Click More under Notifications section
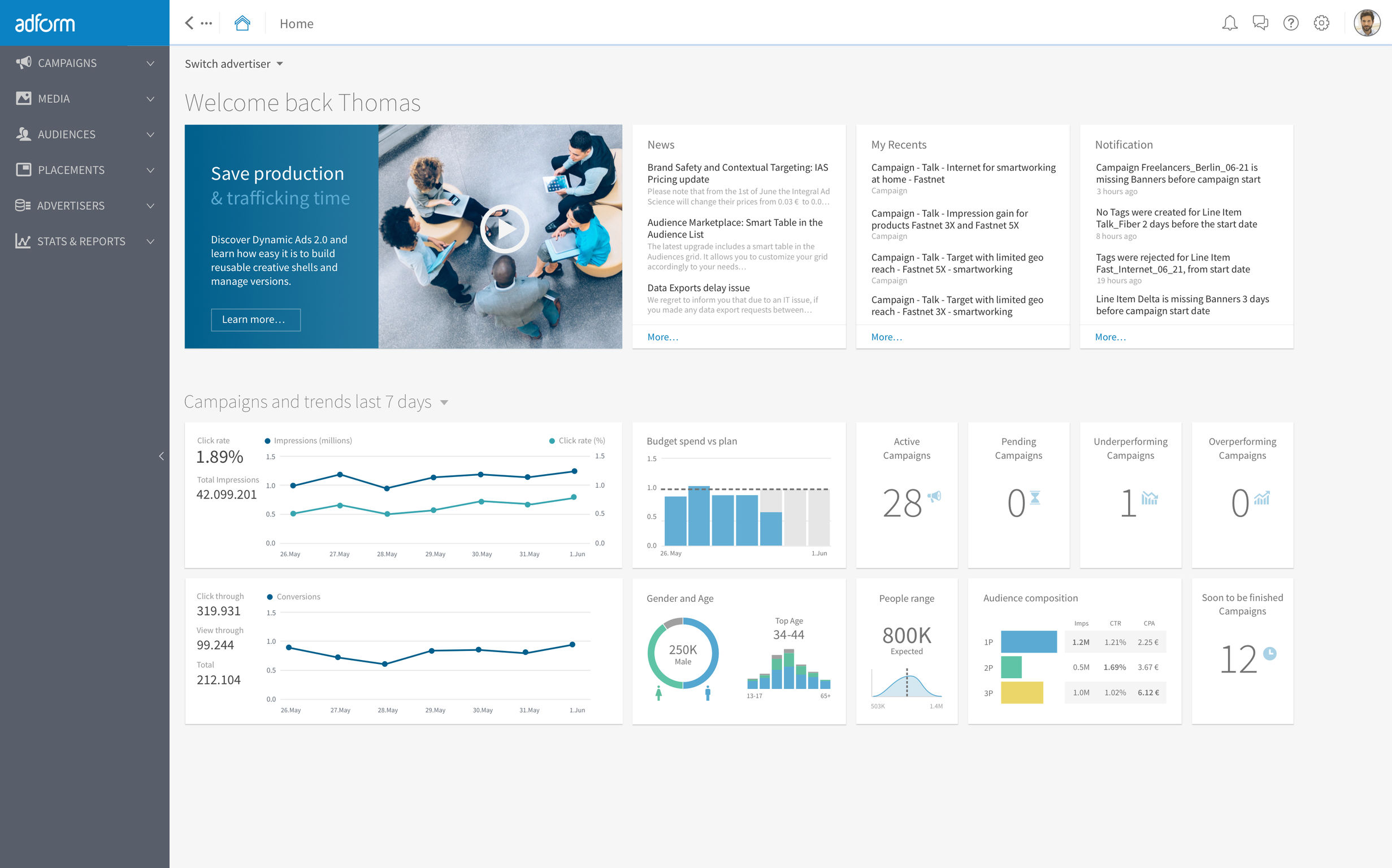The image size is (1392, 868). click(1110, 336)
